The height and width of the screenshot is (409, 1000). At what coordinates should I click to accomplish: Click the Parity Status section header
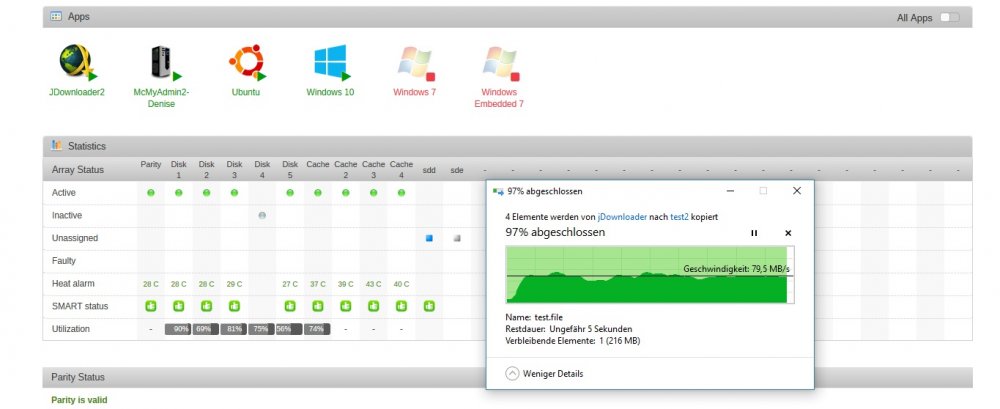tap(508, 377)
